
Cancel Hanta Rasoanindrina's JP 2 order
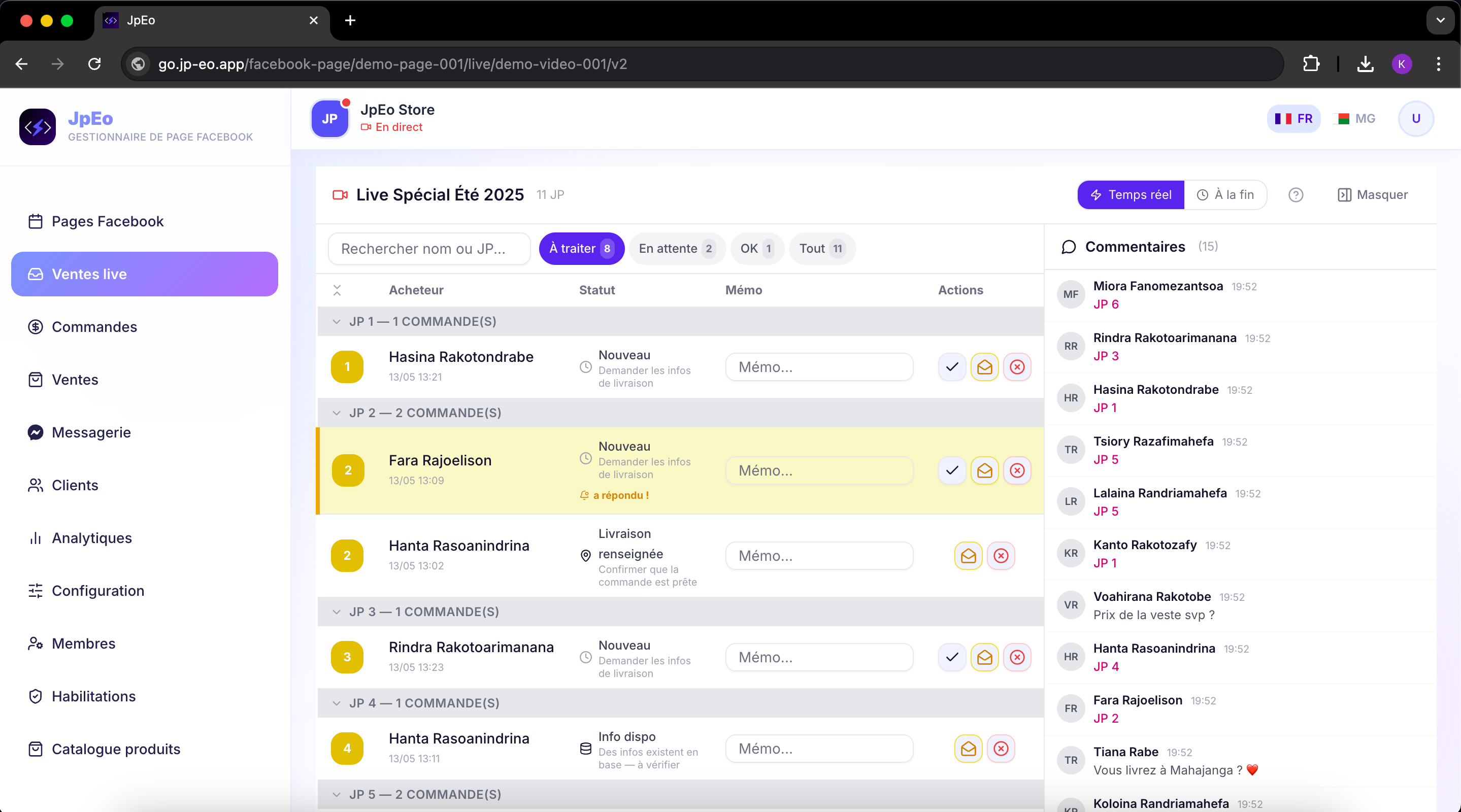click(x=1001, y=555)
